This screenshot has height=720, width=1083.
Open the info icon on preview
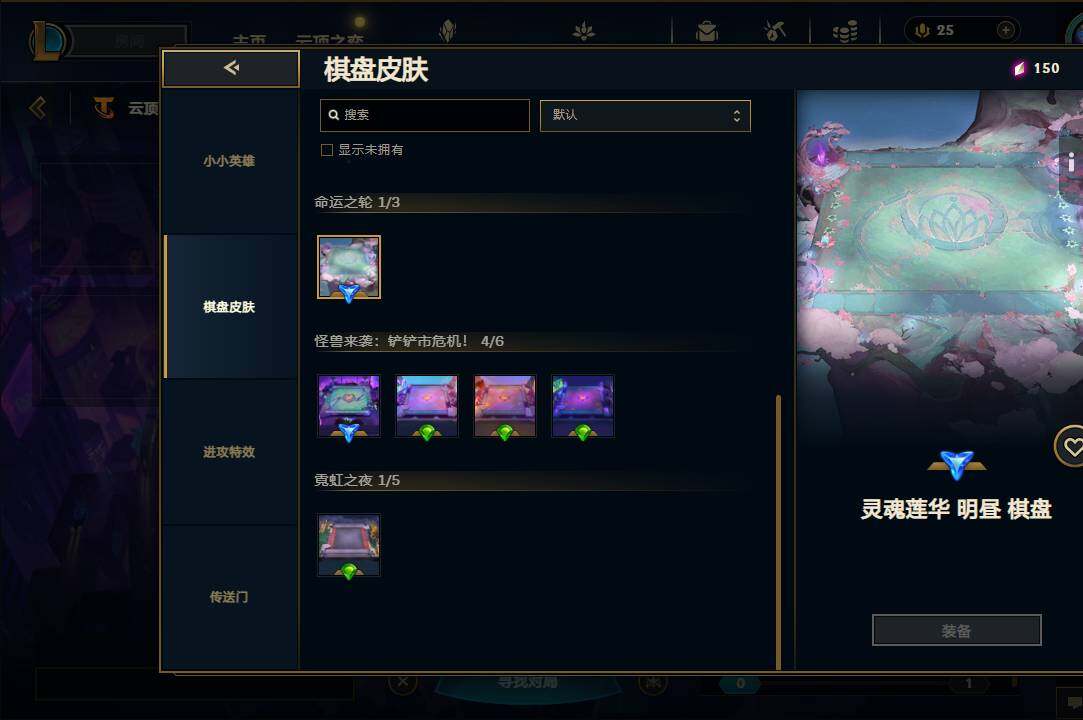pos(1071,163)
